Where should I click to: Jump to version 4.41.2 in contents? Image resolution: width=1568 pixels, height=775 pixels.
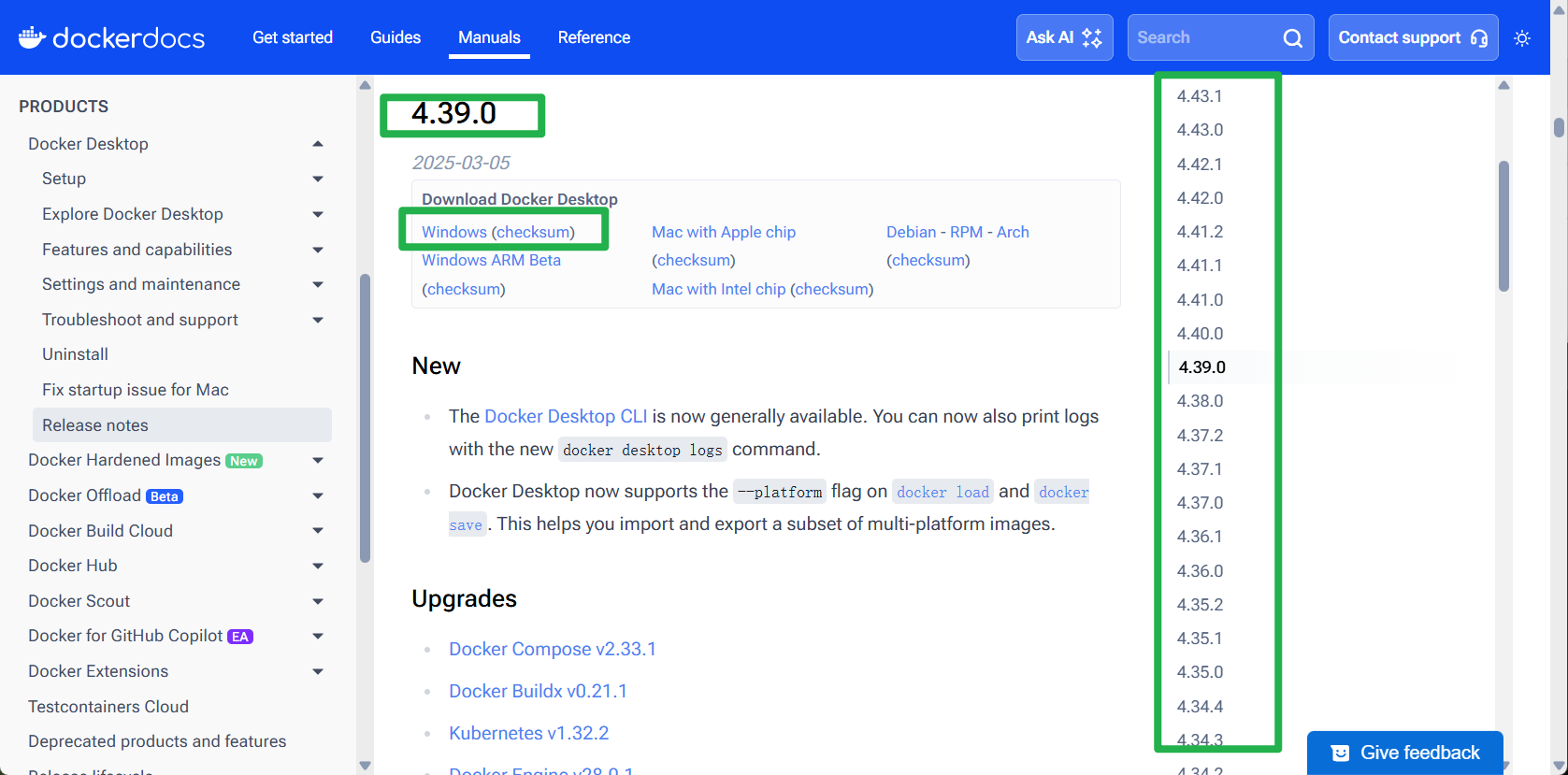[1200, 232]
